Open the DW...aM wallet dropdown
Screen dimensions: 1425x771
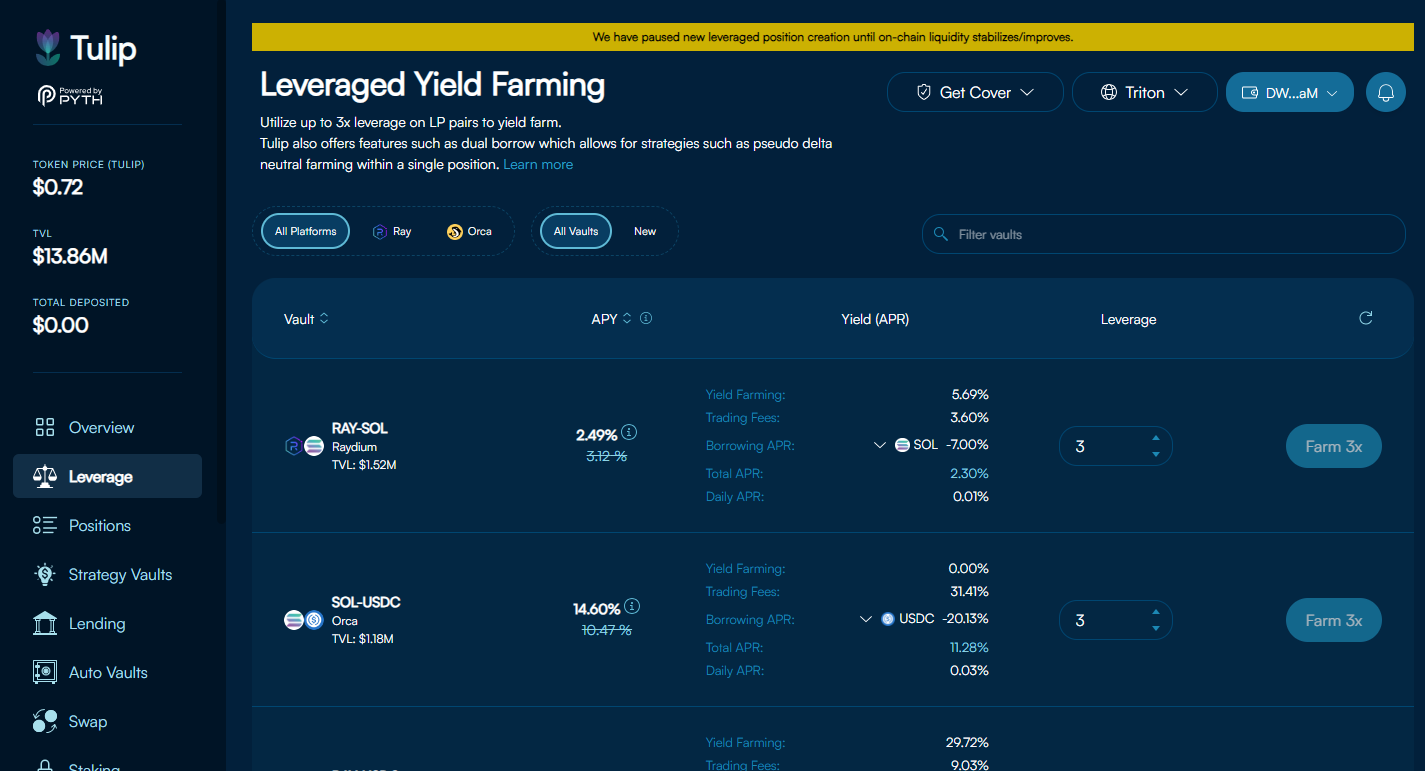(x=1290, y=92)
